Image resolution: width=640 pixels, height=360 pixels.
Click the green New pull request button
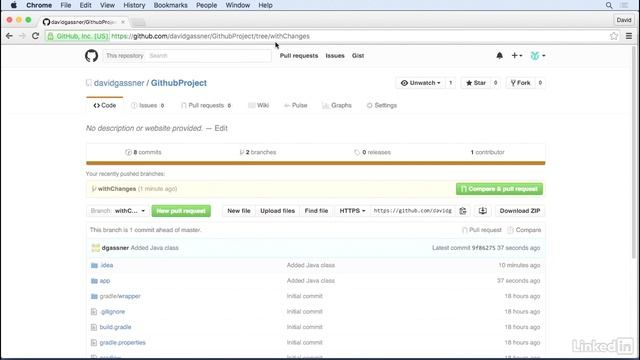(x=181, y=211)
